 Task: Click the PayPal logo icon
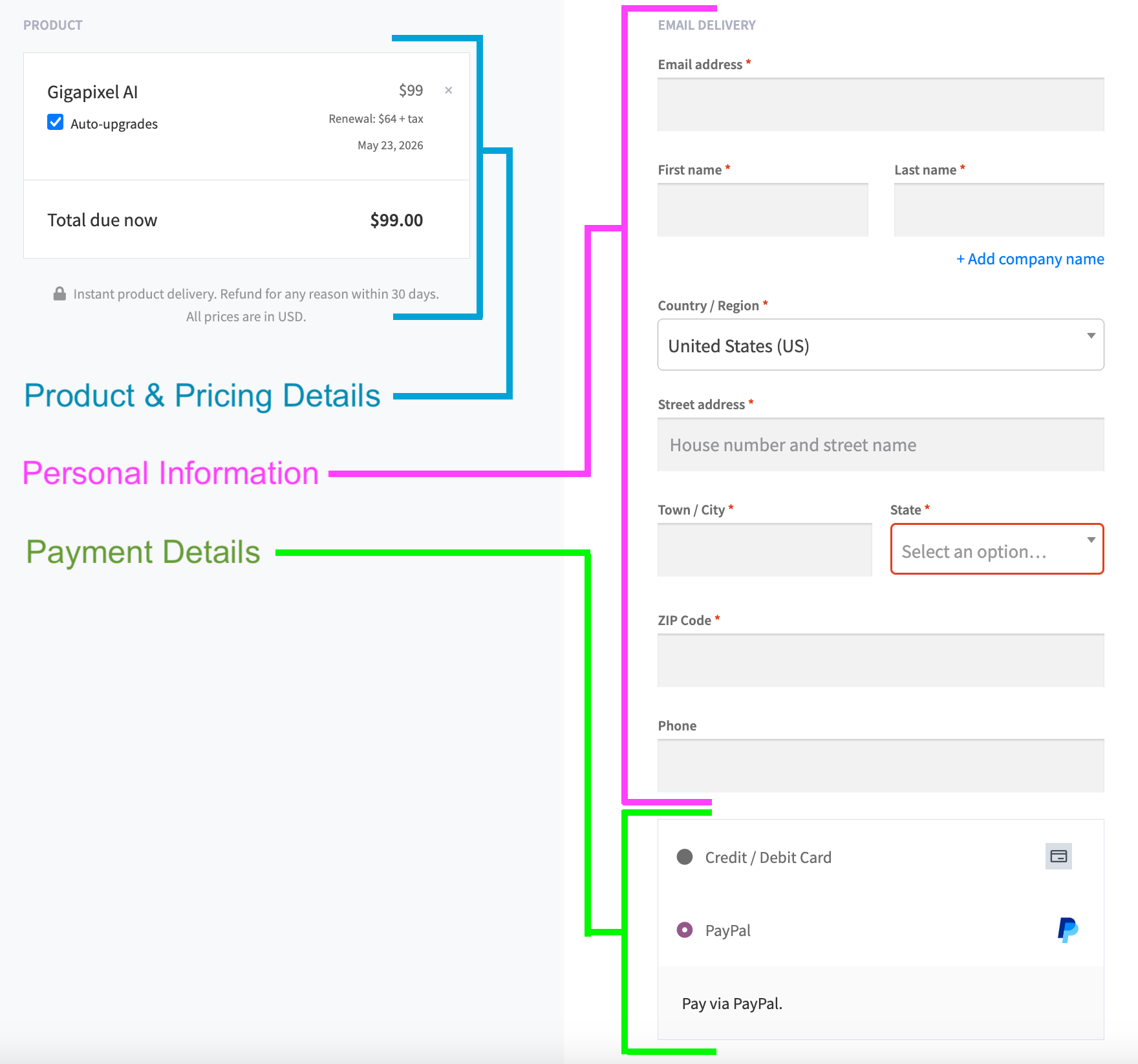pos(1068,930)
